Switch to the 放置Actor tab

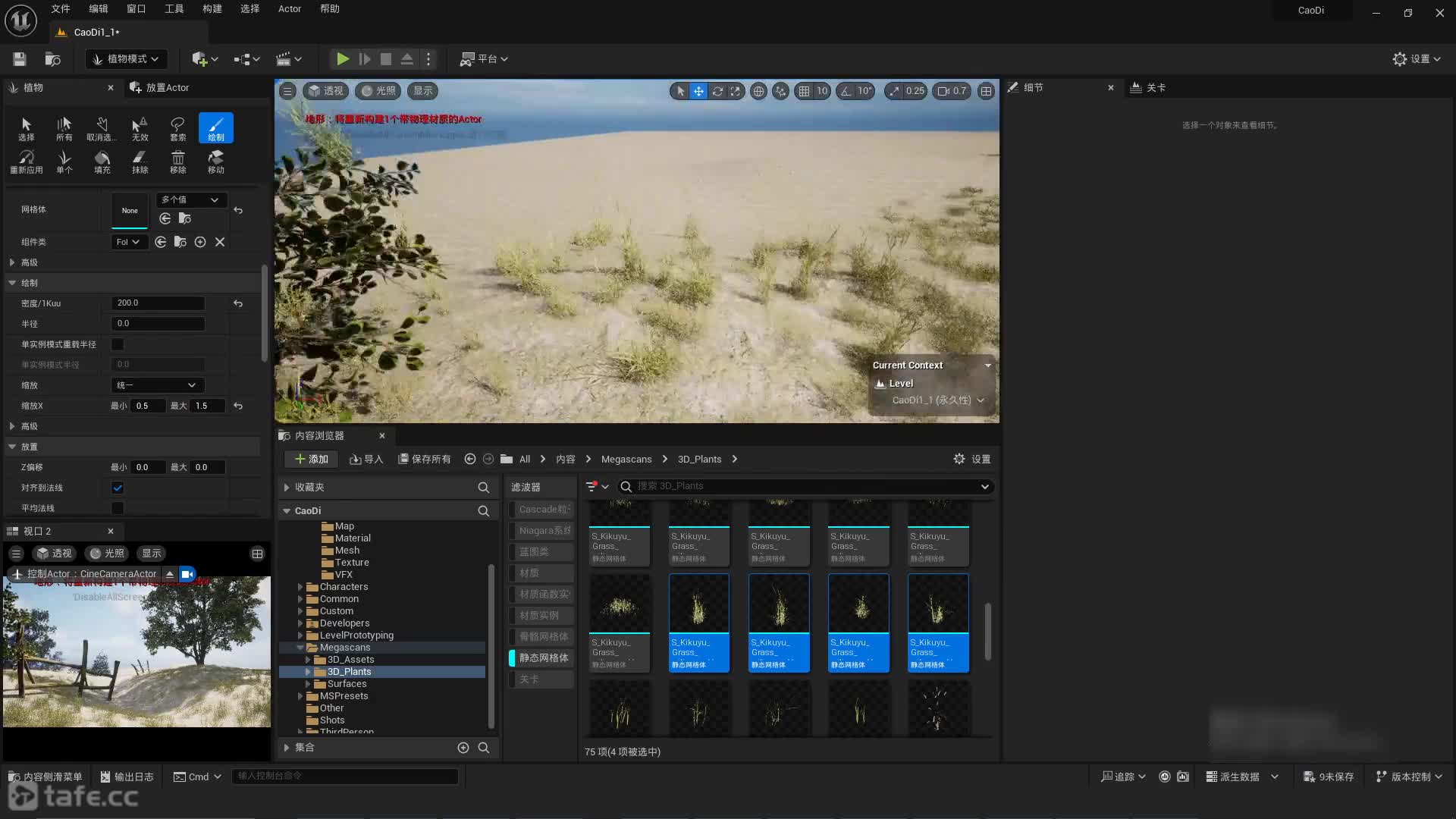coord(160,88)
